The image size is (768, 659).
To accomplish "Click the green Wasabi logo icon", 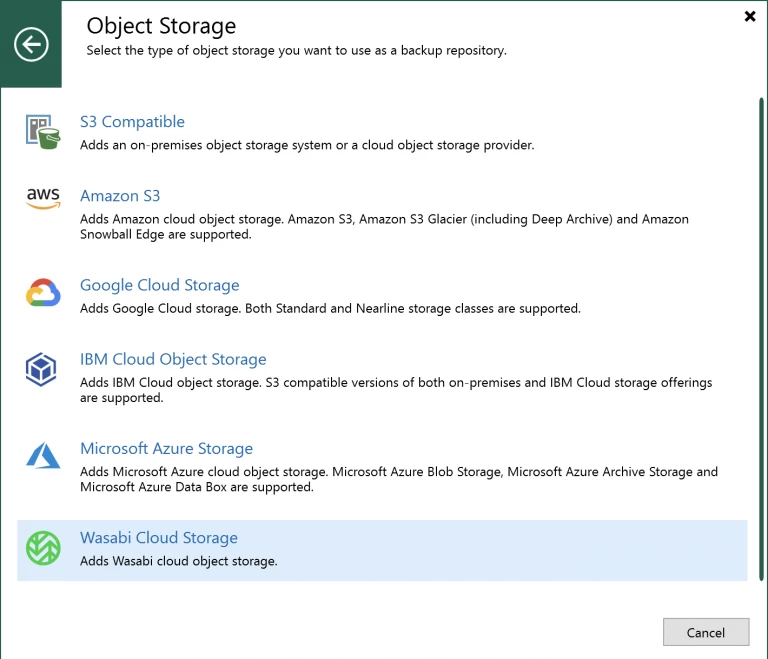I will point(43,548).
